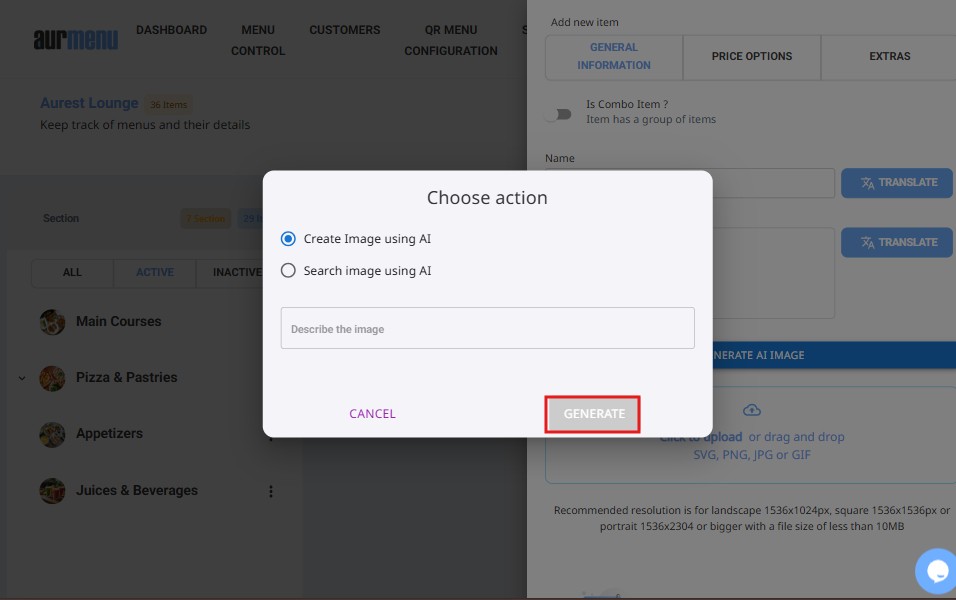Click the Appetizers section thumbnail
This screenshot has width=956, height=600.
pyautogui.click(x=52, y=434)
